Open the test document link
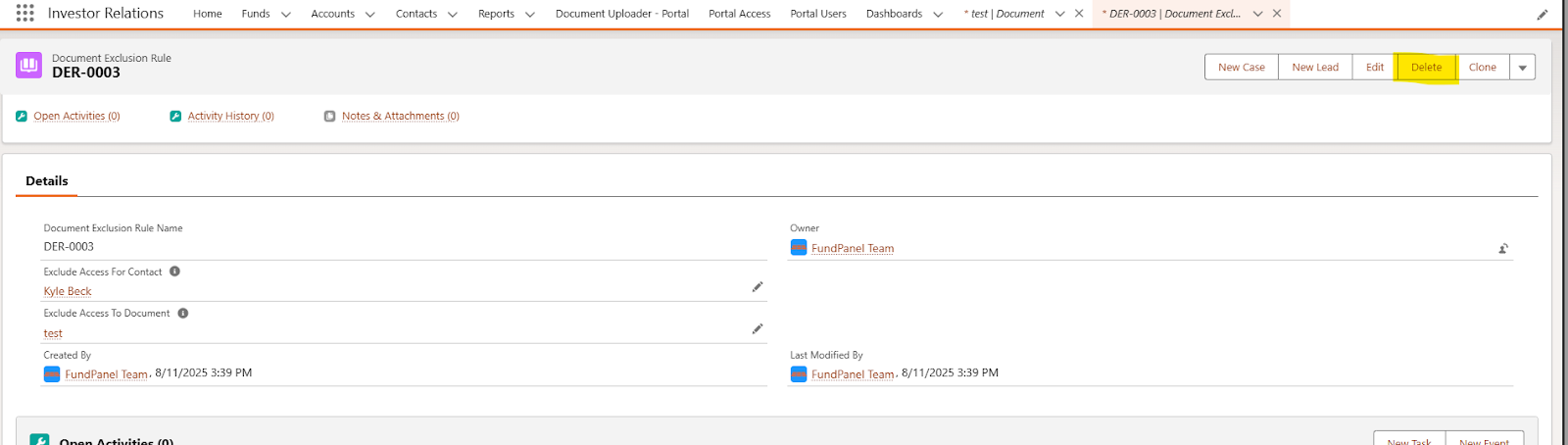Screen dimensions: 1568x445 click(53, 333)
